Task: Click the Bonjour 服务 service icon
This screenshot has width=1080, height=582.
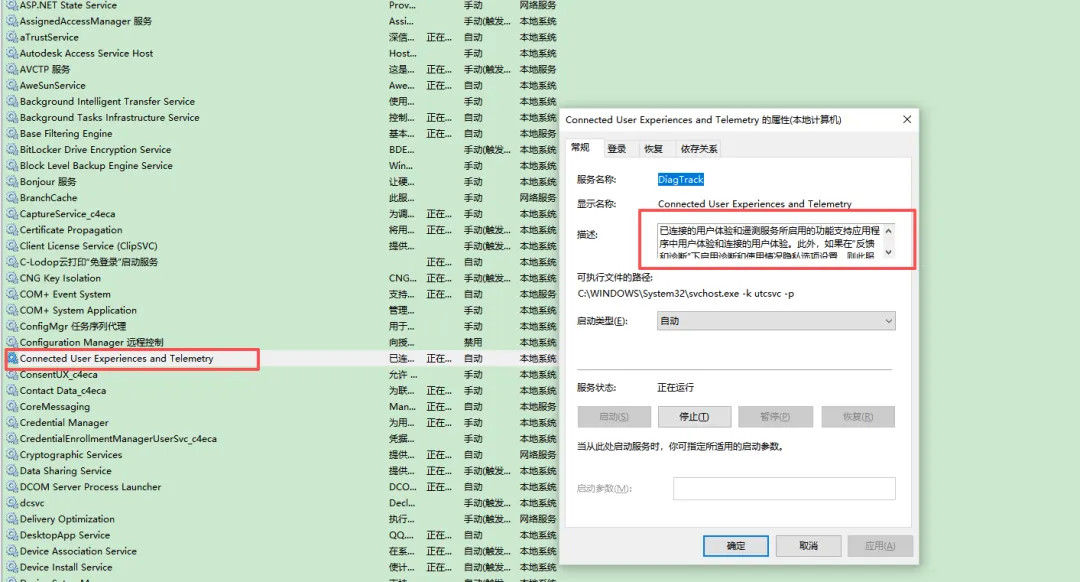Action: (12, 181)
